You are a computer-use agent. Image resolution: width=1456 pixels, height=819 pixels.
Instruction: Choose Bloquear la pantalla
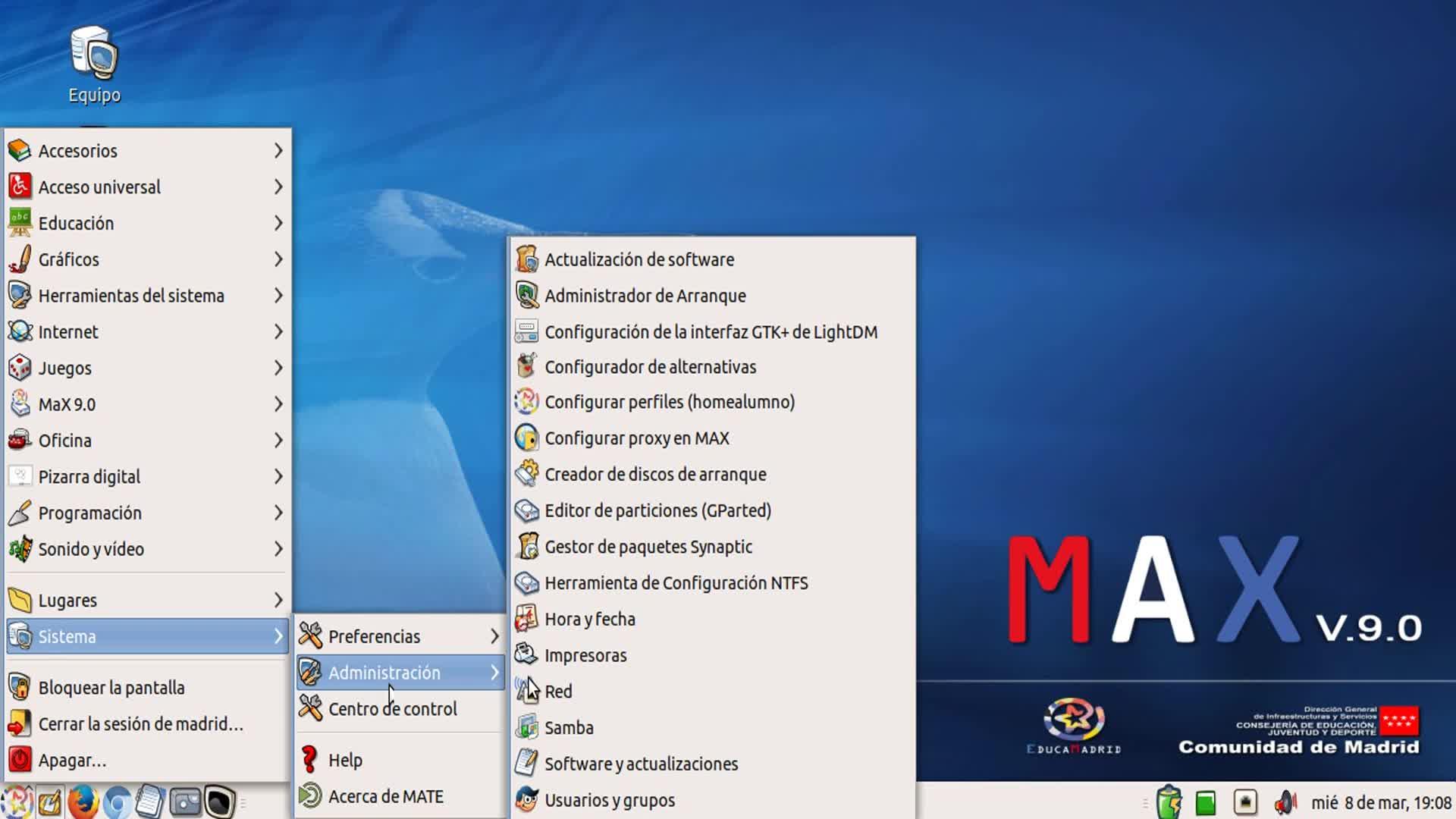coord(148,687)
